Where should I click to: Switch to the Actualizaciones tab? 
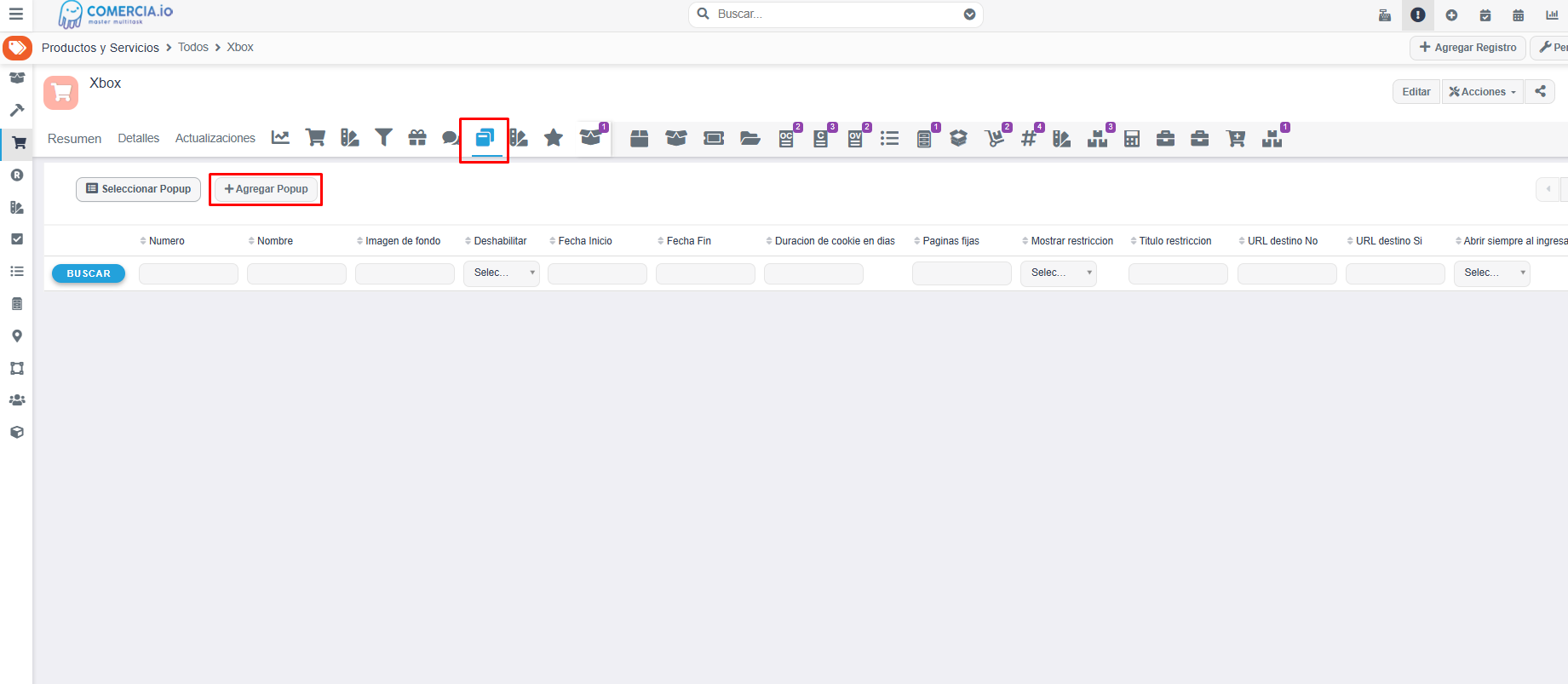point(215,138)
